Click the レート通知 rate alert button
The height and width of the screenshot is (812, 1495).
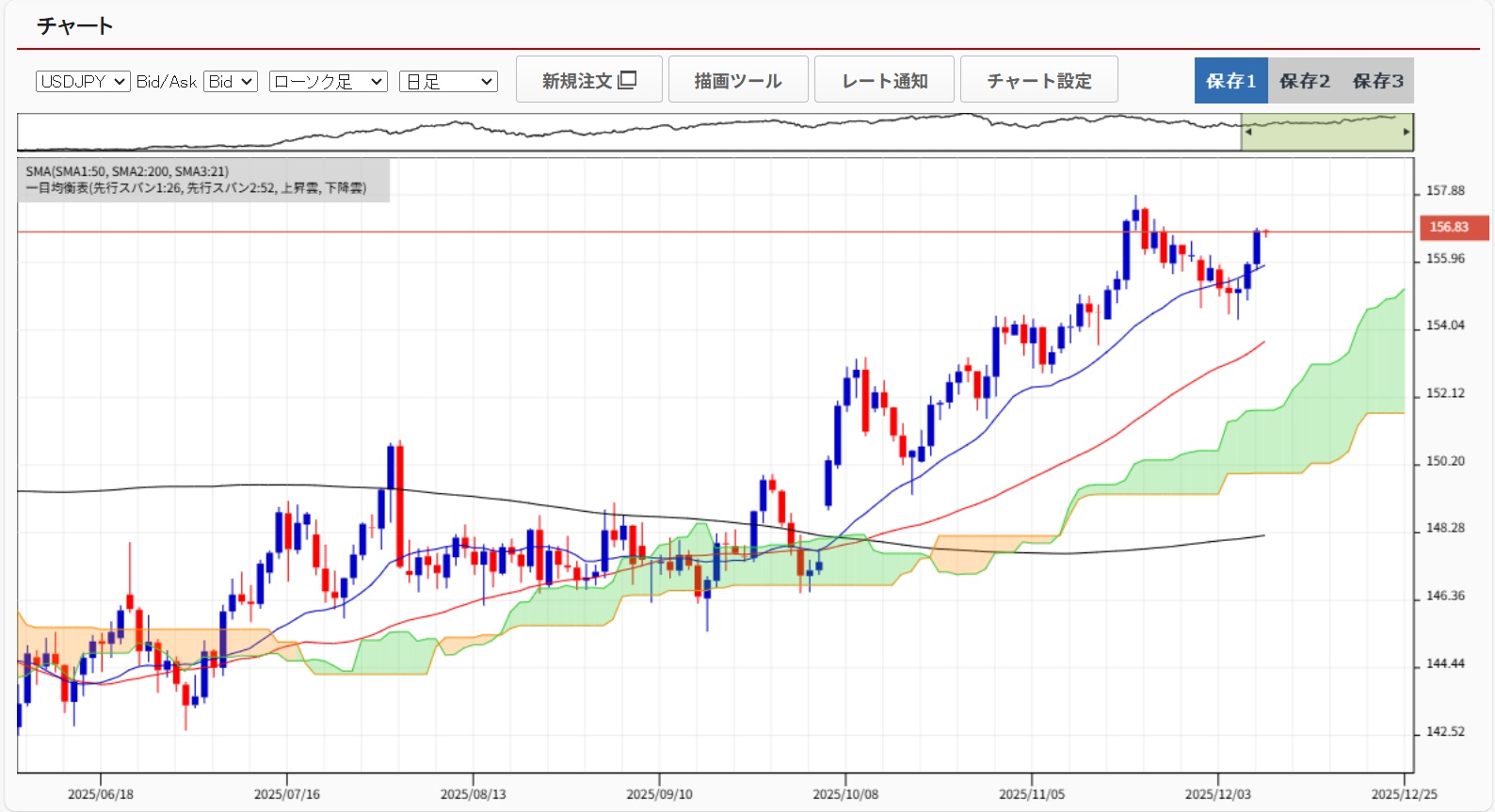pos(884,80)
